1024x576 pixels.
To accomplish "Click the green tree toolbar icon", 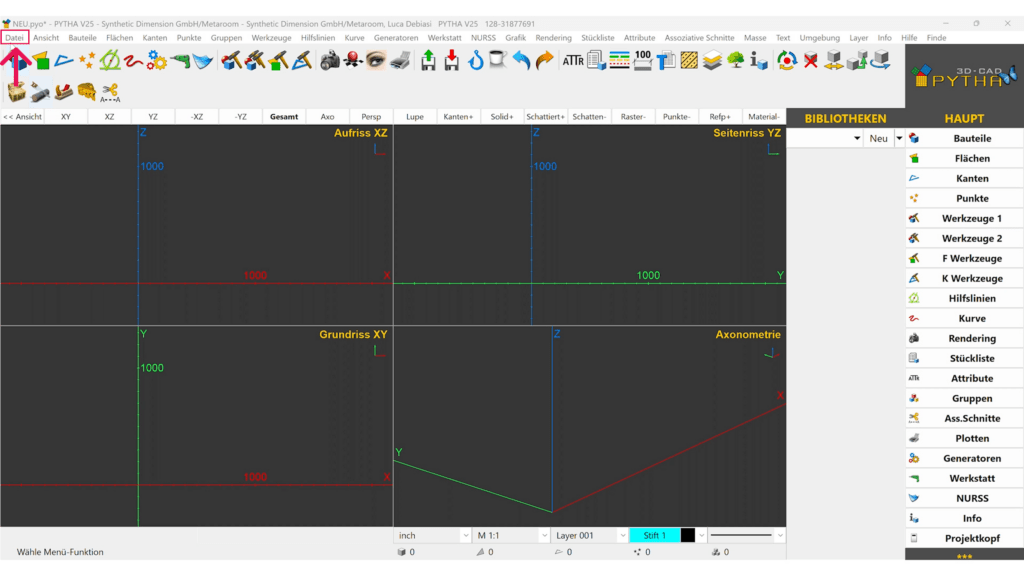I will [x=736, y=61].
